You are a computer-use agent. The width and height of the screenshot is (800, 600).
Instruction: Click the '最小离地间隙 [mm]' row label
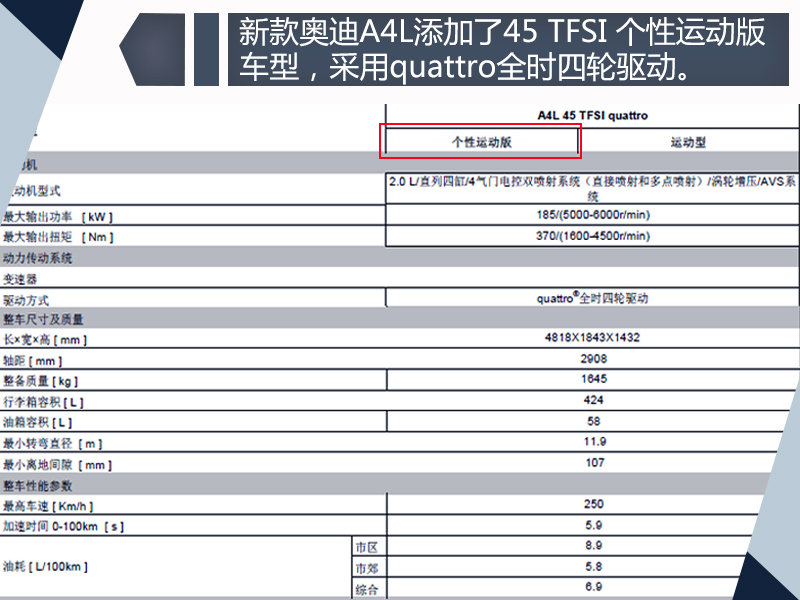click(x=57, y=465)
